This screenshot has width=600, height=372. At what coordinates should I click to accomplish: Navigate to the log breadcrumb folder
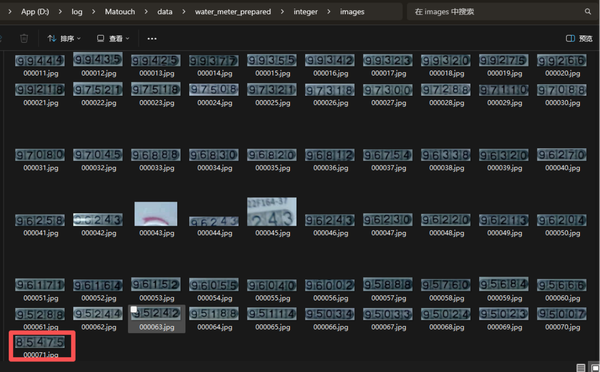pos(77,12)
